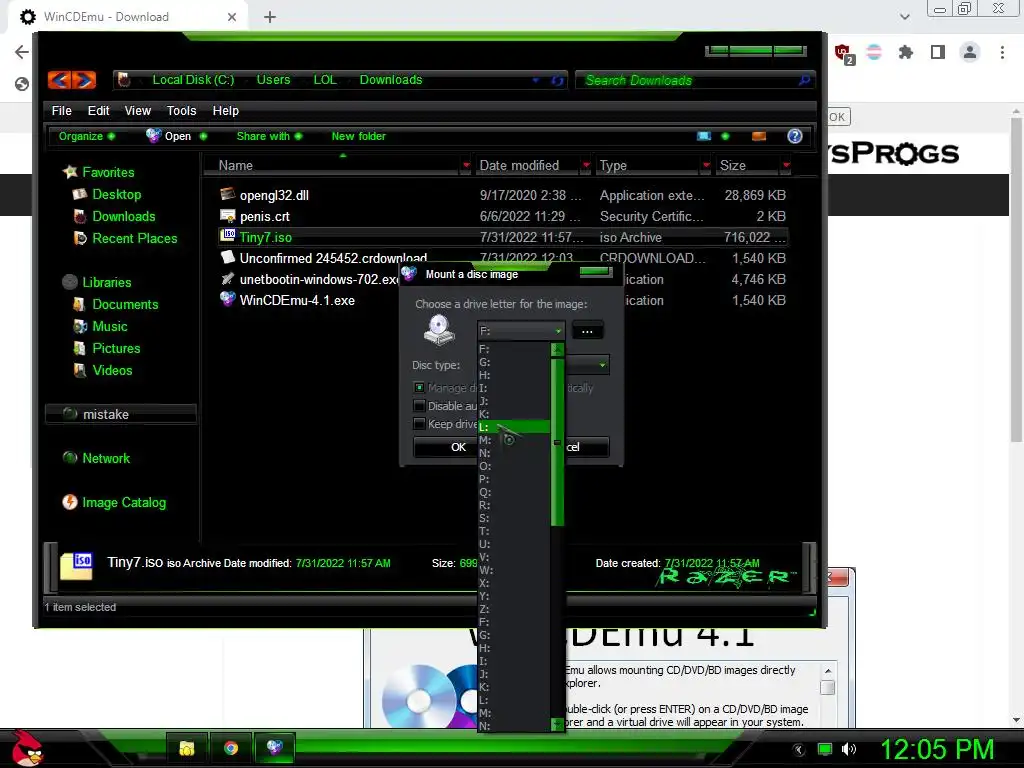Open the Organize dropdown
The height and width of the screenshot is (768, 1024).
[87, 136]
